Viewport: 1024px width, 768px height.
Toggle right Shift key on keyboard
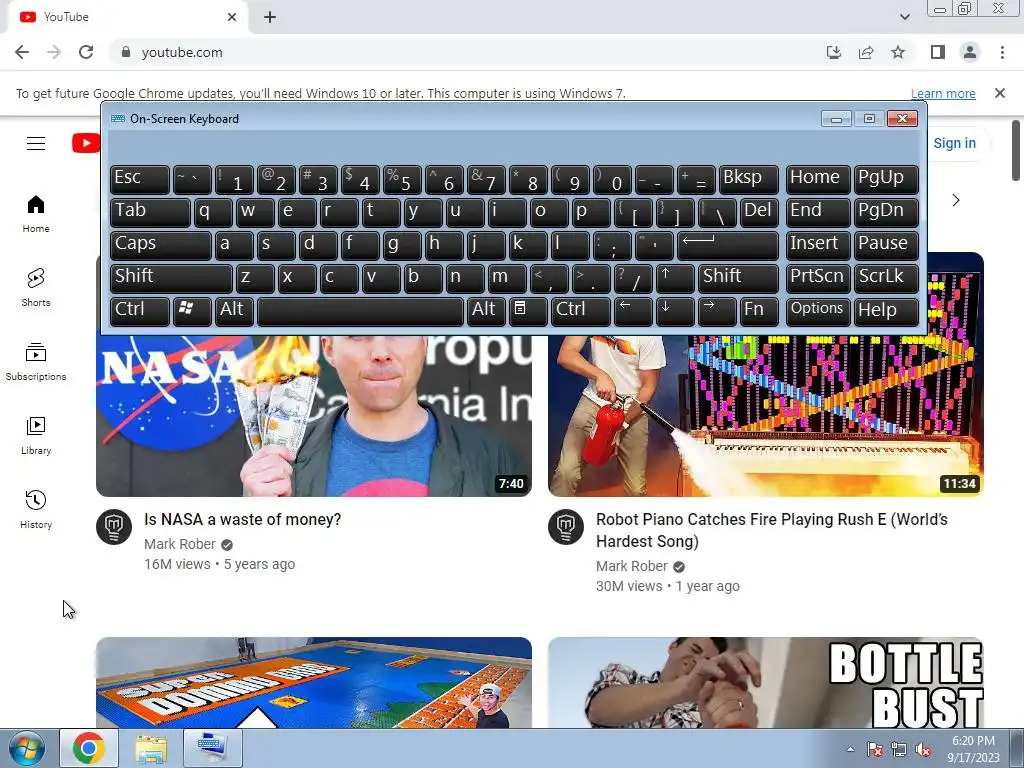pos(738,278)
